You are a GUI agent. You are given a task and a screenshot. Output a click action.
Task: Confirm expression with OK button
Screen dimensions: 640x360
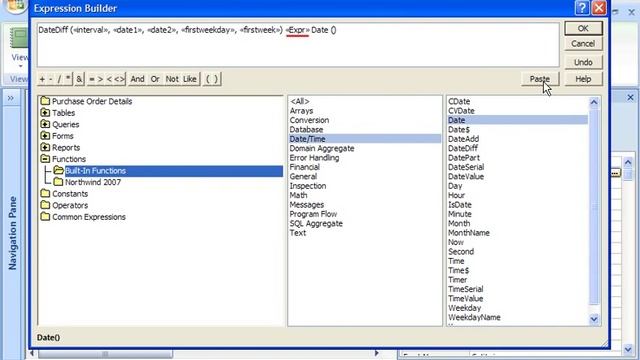(583, 28)
